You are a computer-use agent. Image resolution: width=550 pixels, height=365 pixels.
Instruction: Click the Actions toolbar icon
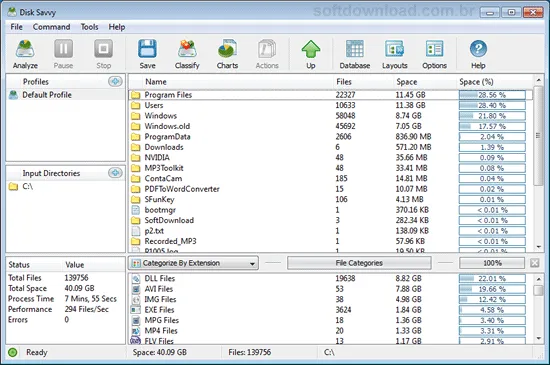click(267, 49)
